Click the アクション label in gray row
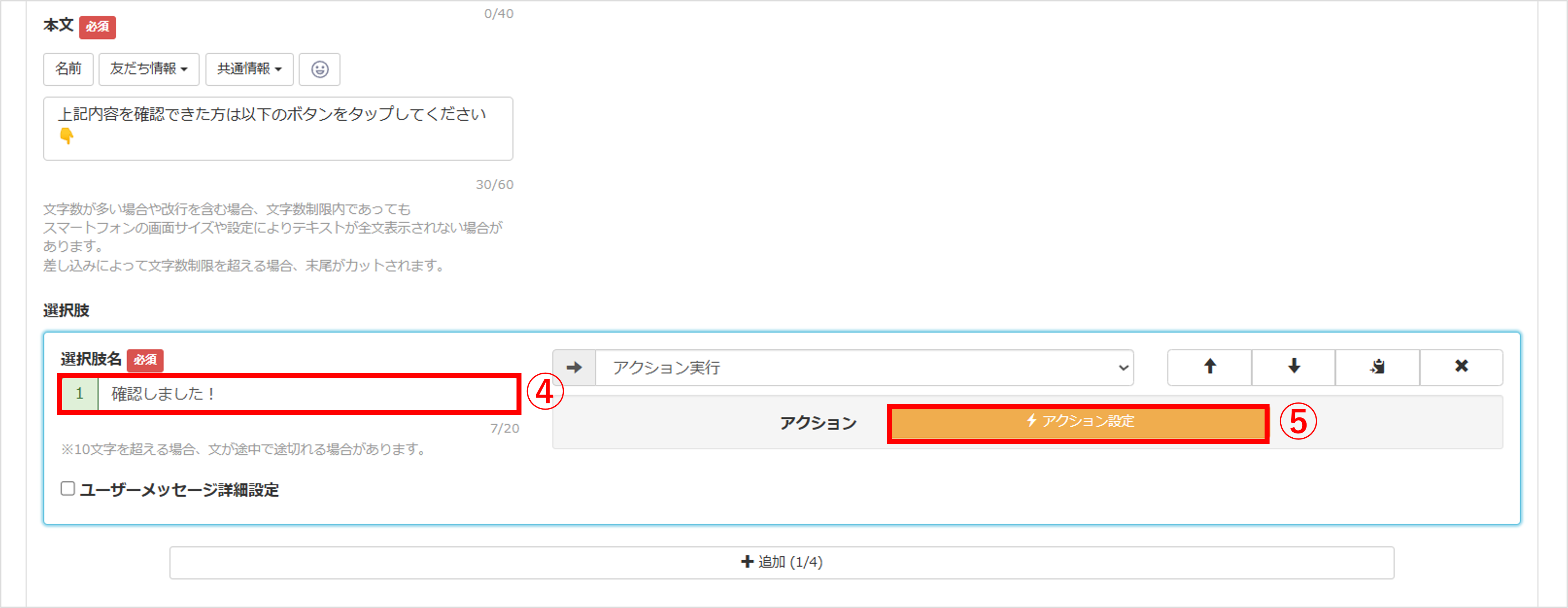This screenshot has height=608, width=1568. 818,422
